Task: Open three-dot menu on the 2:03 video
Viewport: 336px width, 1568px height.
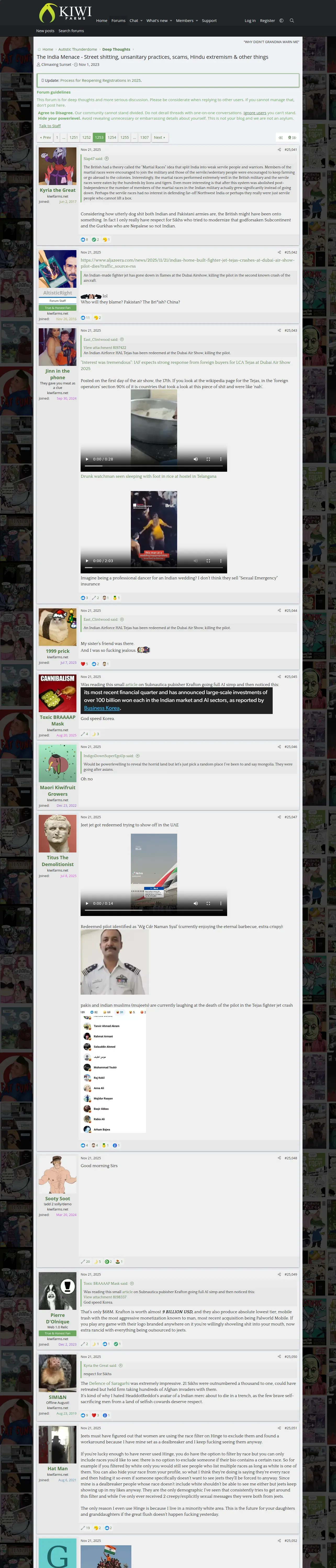Action: pyautogui.click(x=221, y=561)
